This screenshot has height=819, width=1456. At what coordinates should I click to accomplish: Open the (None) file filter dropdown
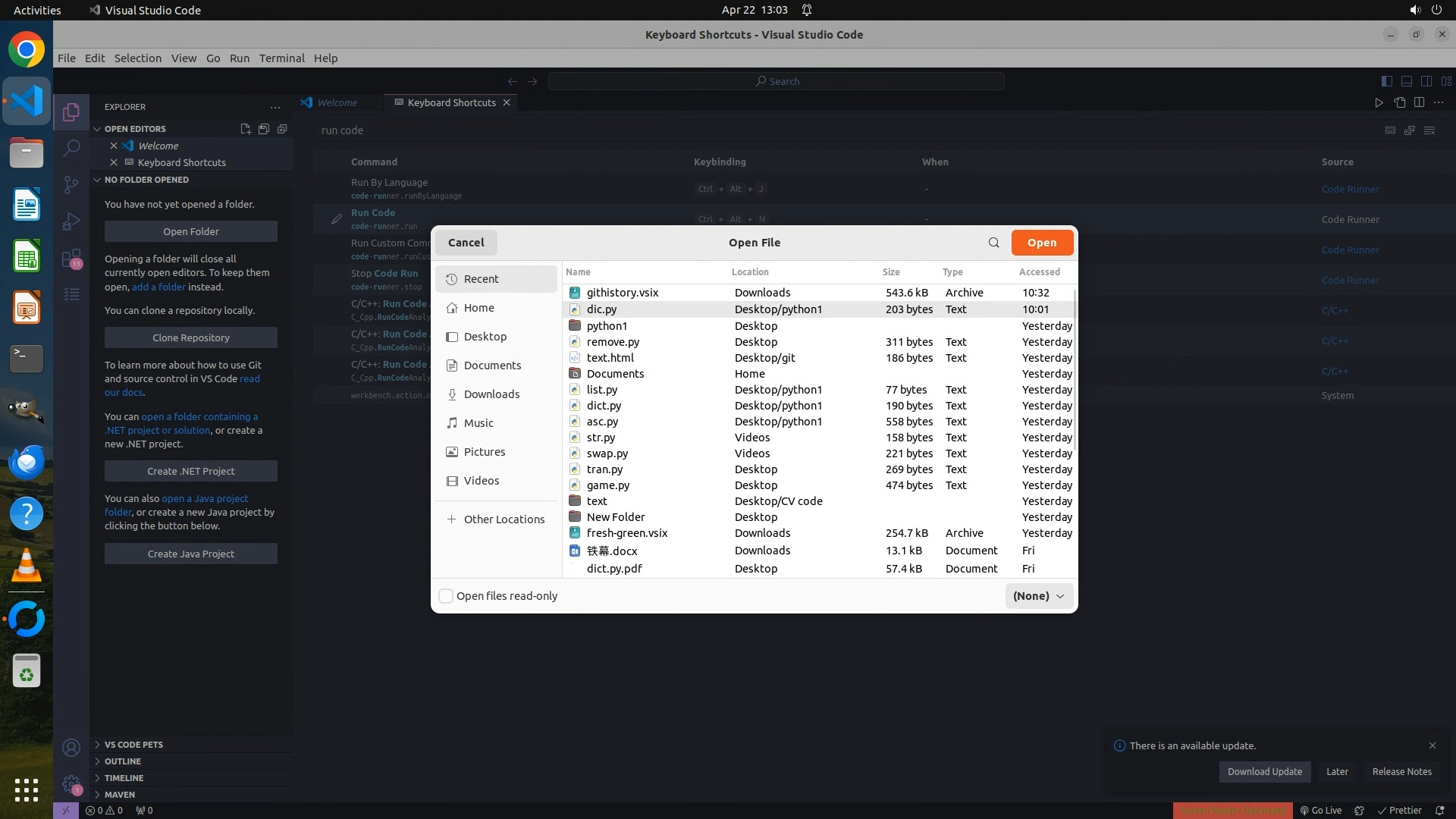(x=1038, y=596)
